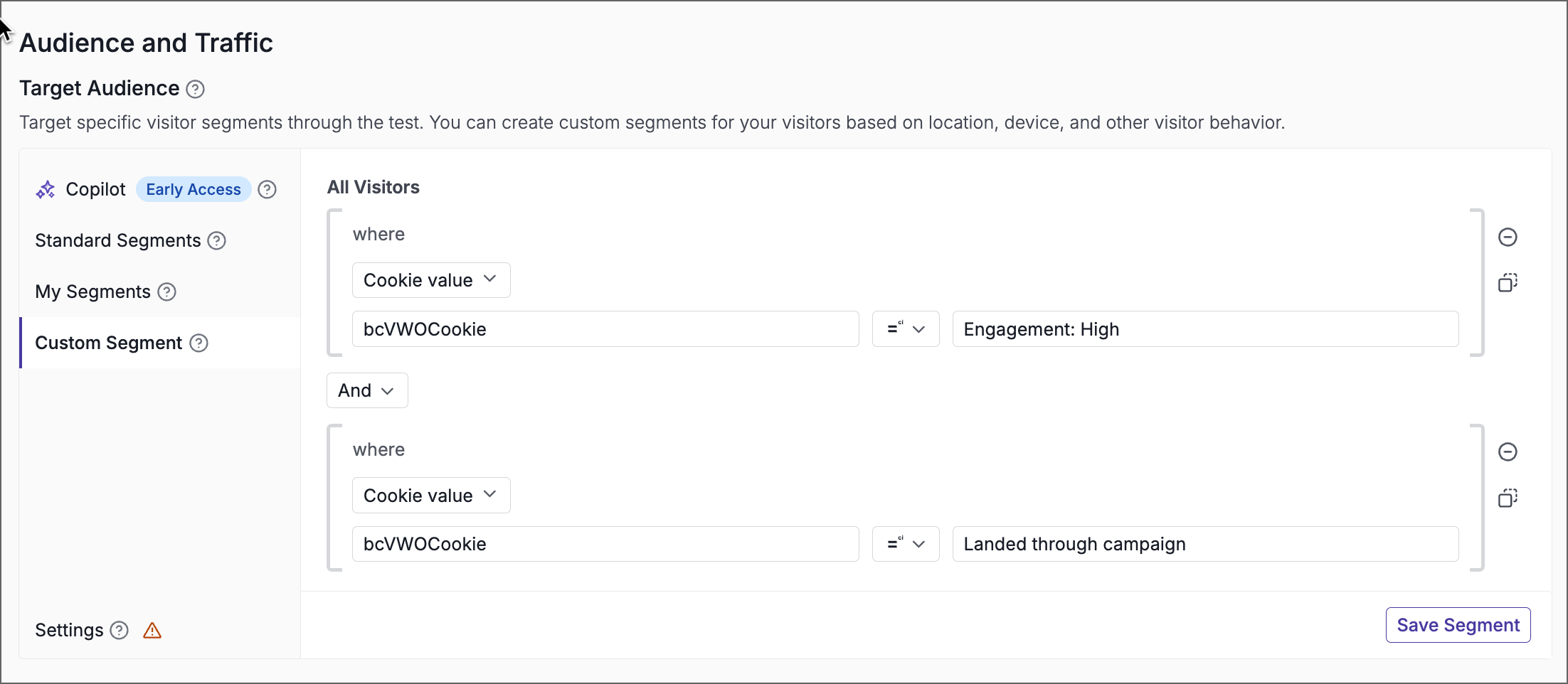1568x684 pixels.
Task: Duplicate the Landed through campaign condition
Action: click(x=1508, y=498)
